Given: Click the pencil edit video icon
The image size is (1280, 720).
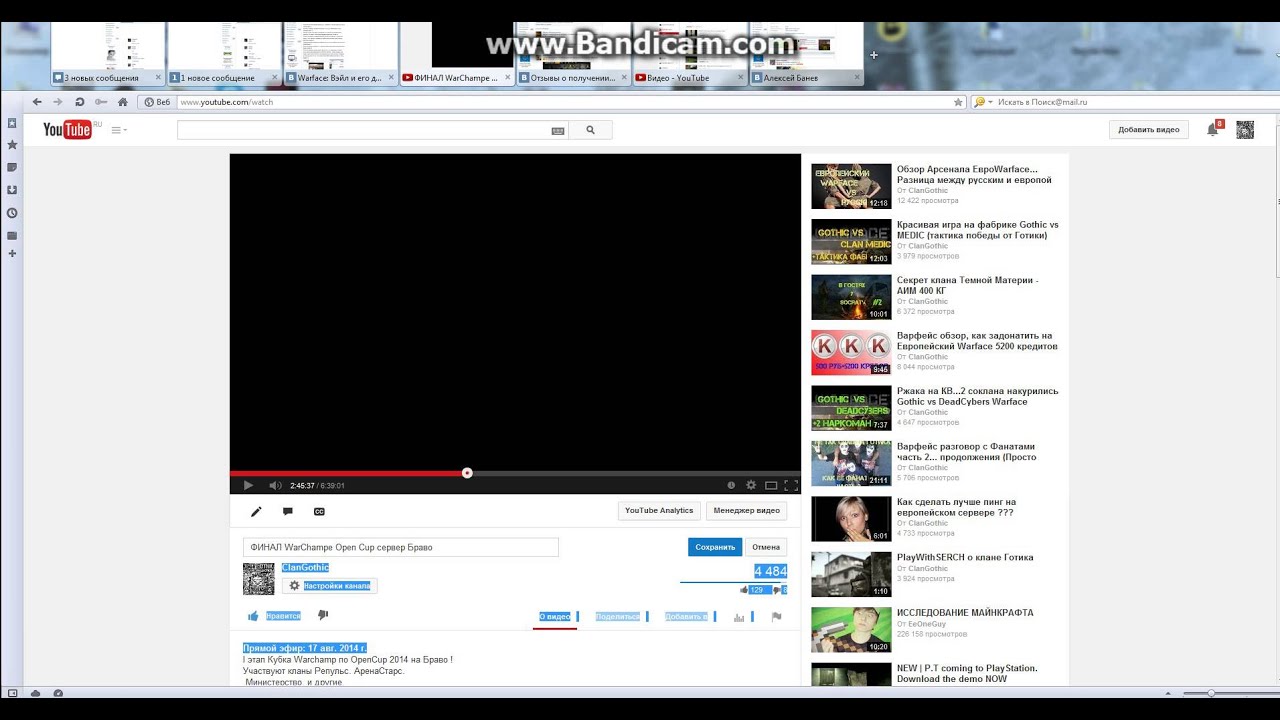Looking at the screenshot, I should (x=256, y=511).
